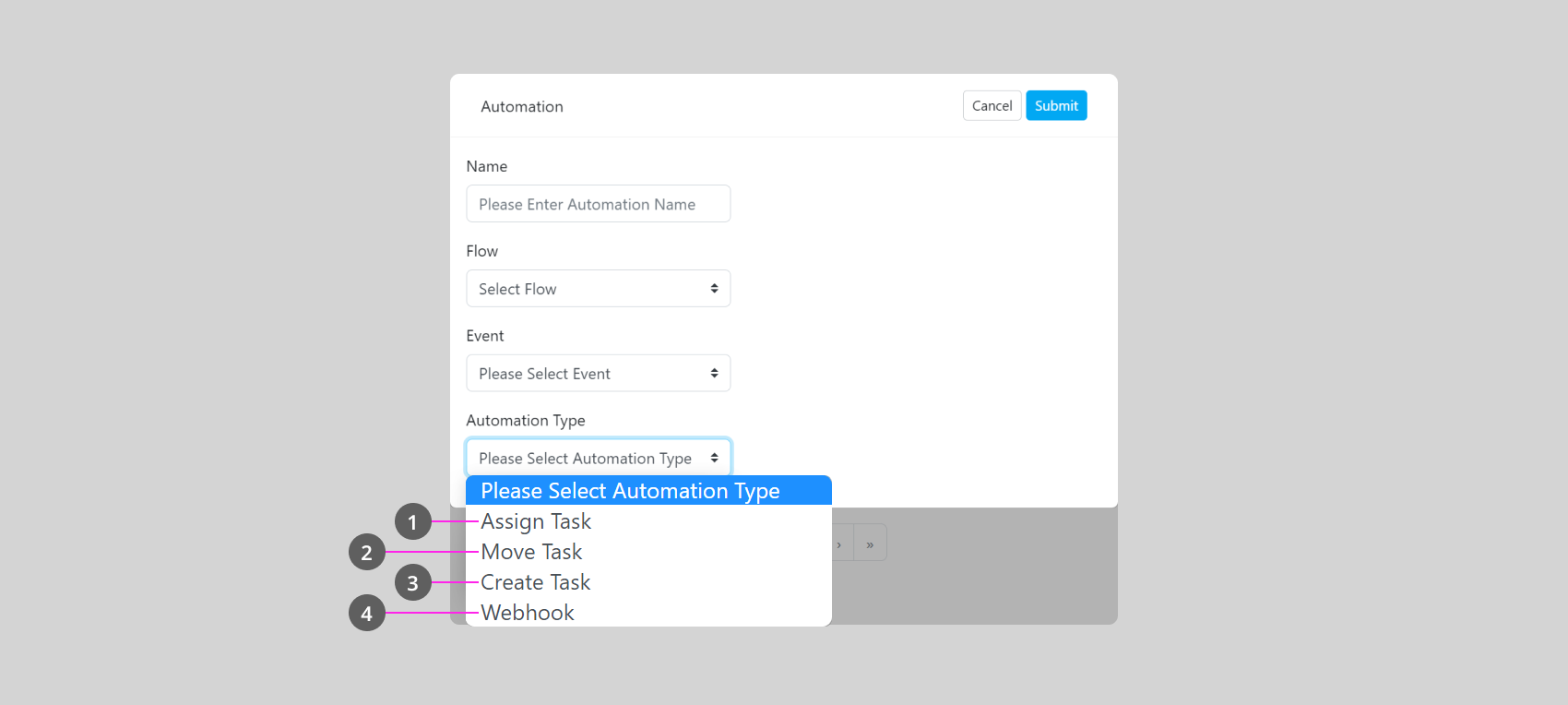Click the Flow field label
The image size is (1568, 705).
pyautogui.click(x=482, y=251)
